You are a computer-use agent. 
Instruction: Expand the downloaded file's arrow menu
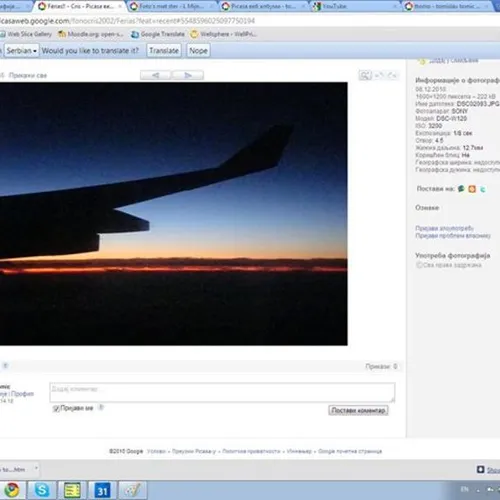pyautogui.click(x=36, y=469)
